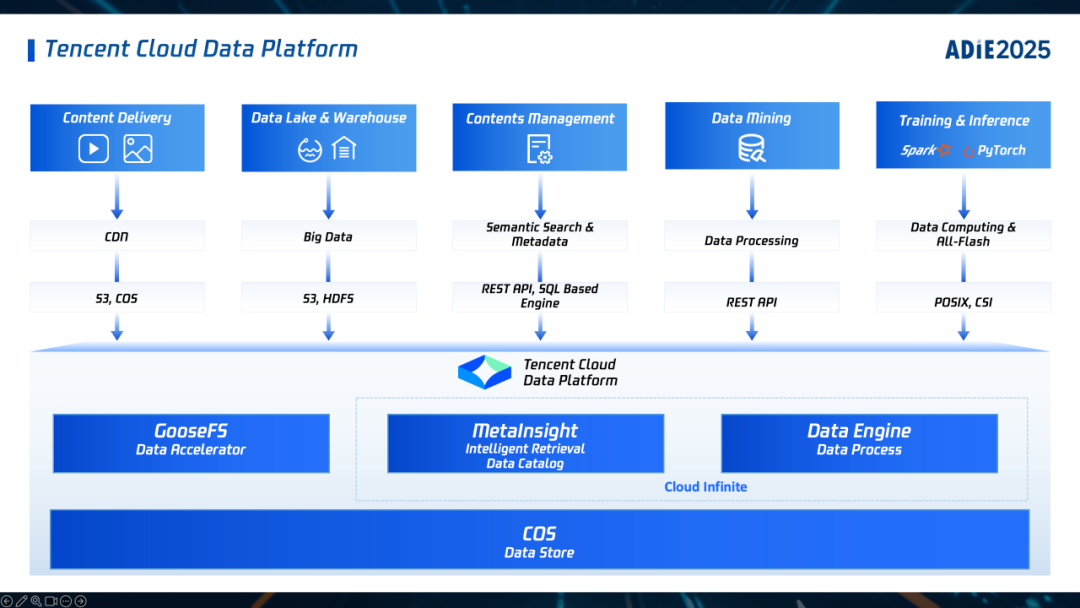
Task: Activate the slideshow zoom magnifier
Action: pyautogui.click(x=36, y=601)
